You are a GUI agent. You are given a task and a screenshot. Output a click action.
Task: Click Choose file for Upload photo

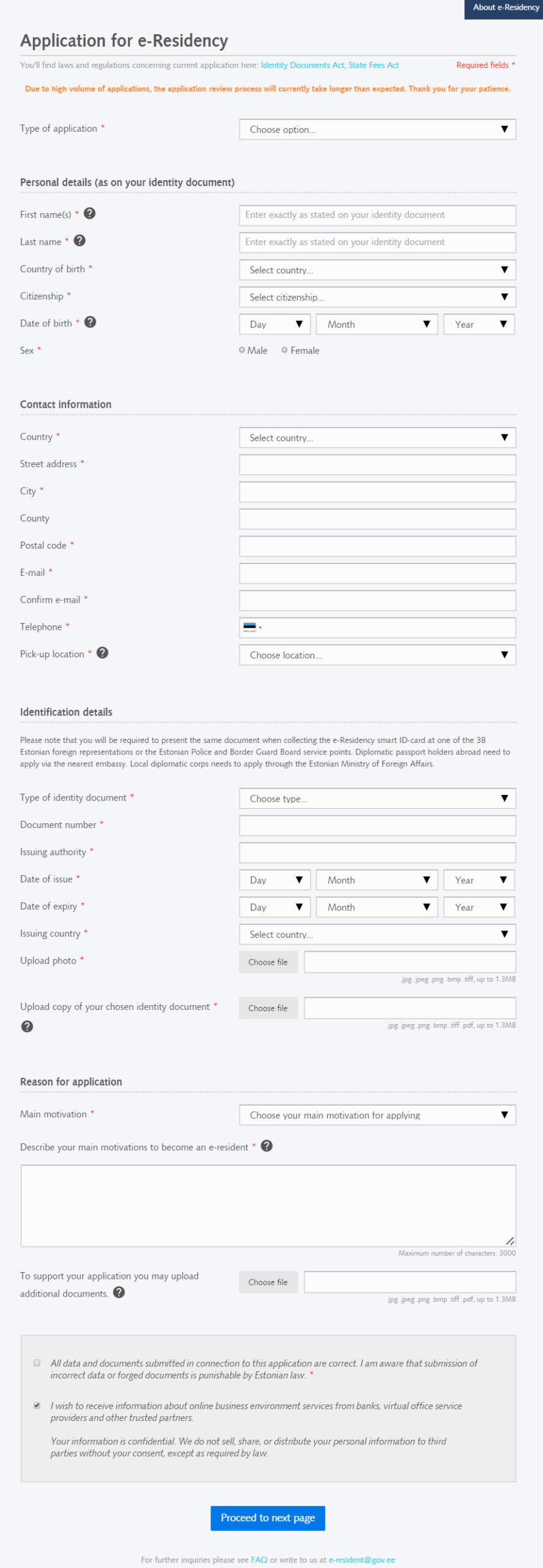pos(268,962)
